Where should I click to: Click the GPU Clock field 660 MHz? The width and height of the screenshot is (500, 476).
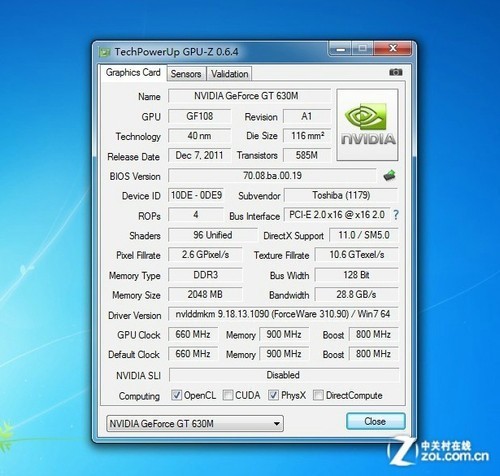click(193, 334)
